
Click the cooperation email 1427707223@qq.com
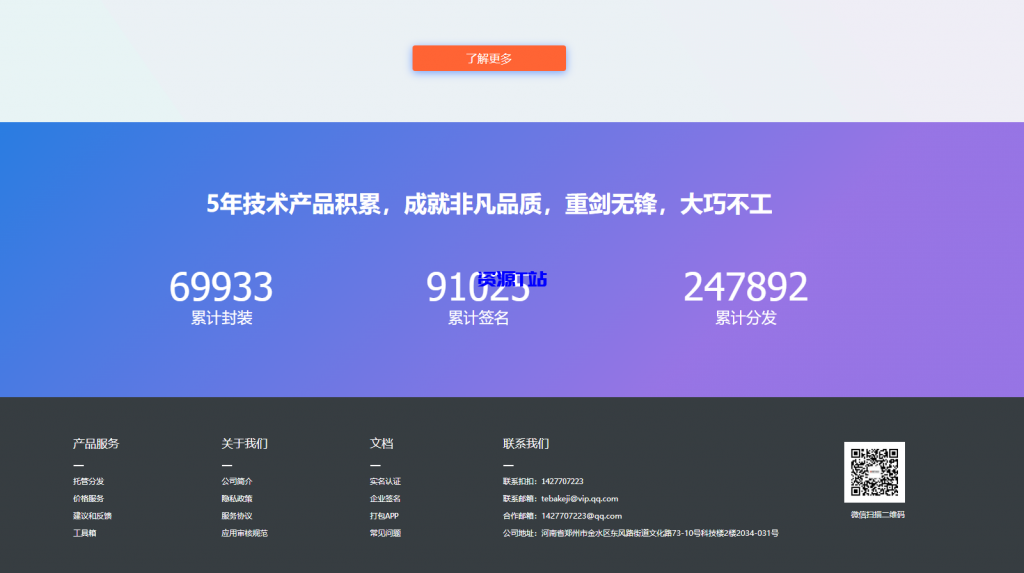click(581, 516)
